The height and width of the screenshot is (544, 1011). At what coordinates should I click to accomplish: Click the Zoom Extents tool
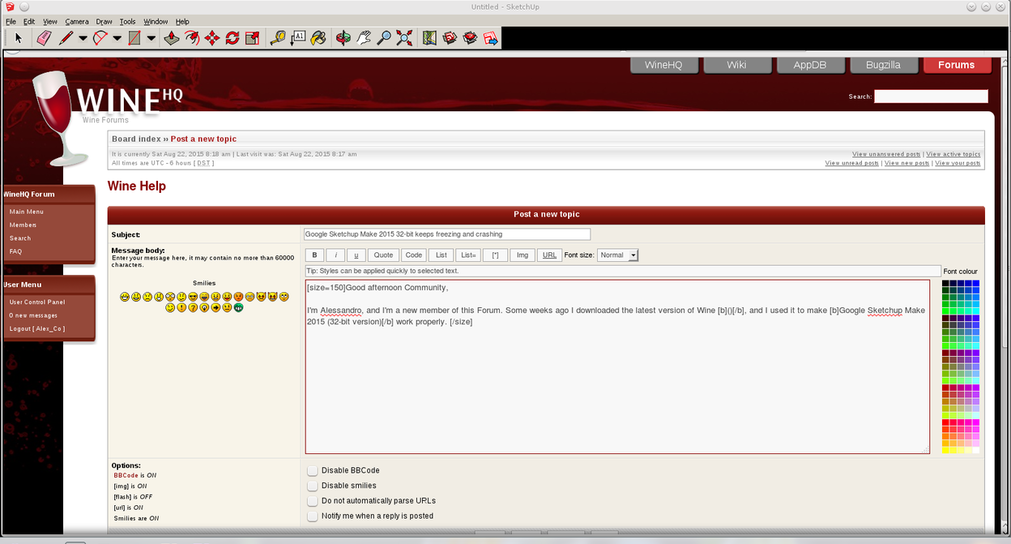click(404, 38)
